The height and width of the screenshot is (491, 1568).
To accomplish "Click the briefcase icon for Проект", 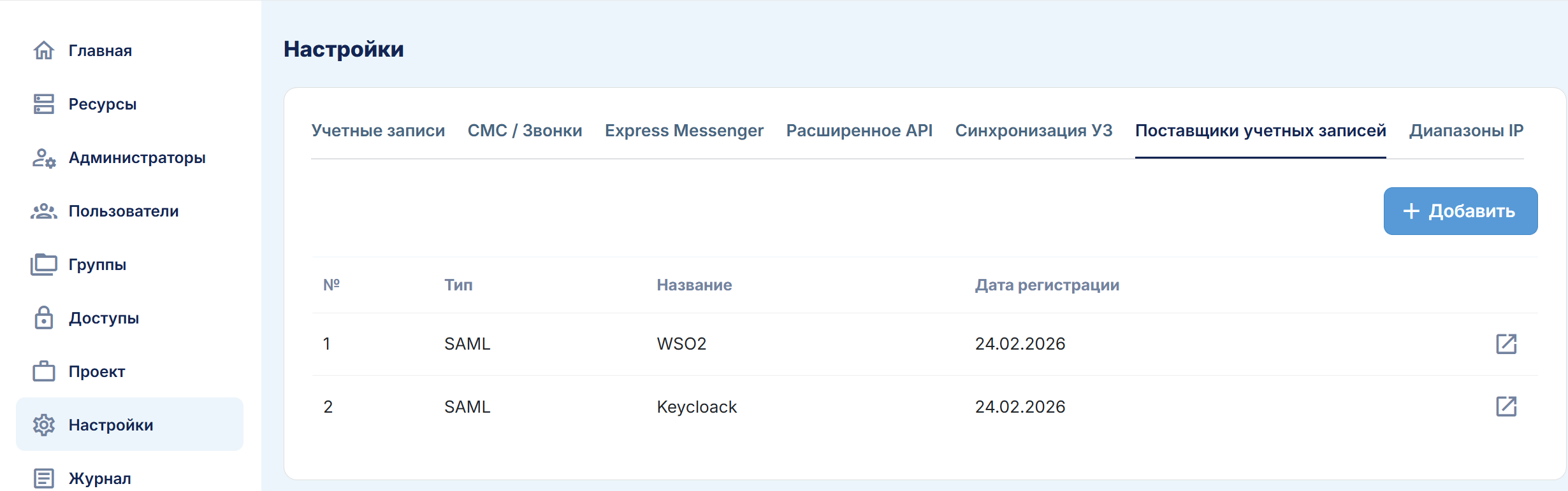I will [x=43, y=371].
